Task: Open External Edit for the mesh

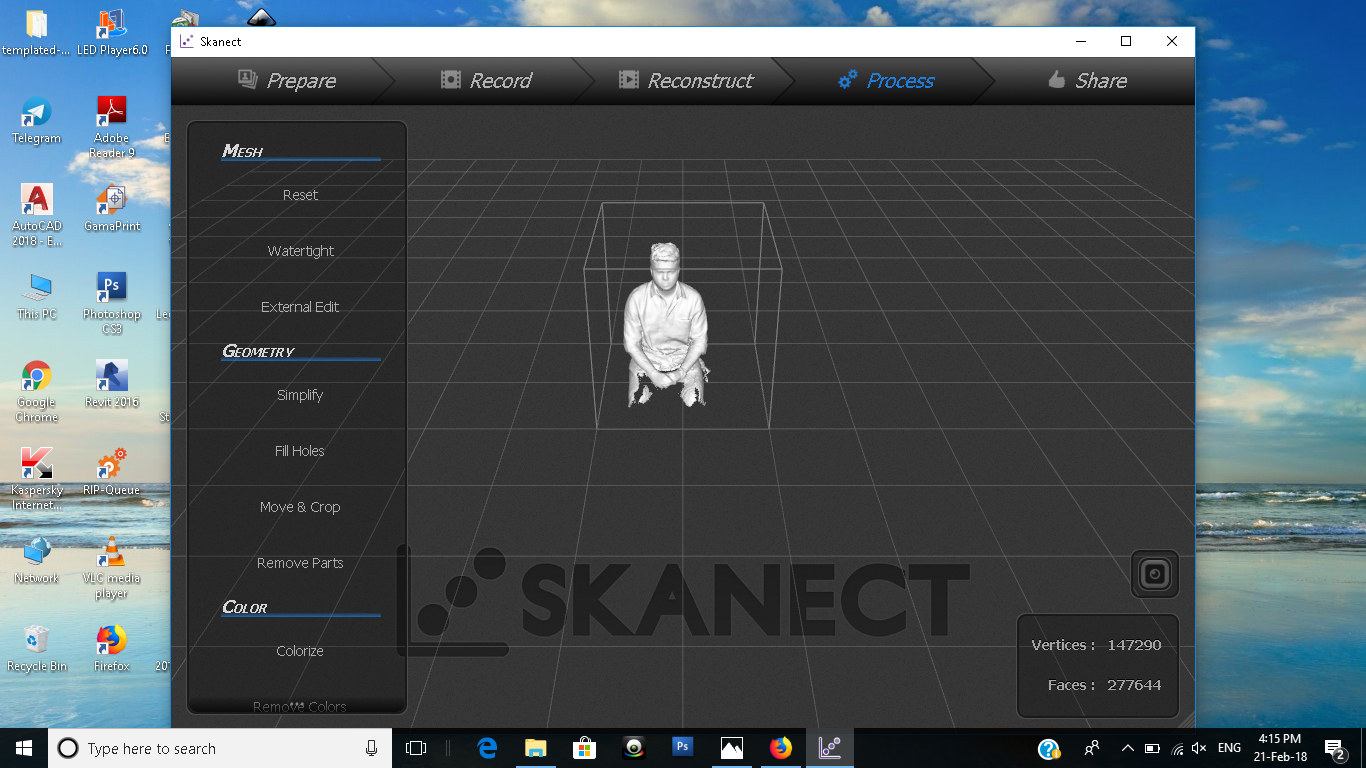Action: coord(300,307)
